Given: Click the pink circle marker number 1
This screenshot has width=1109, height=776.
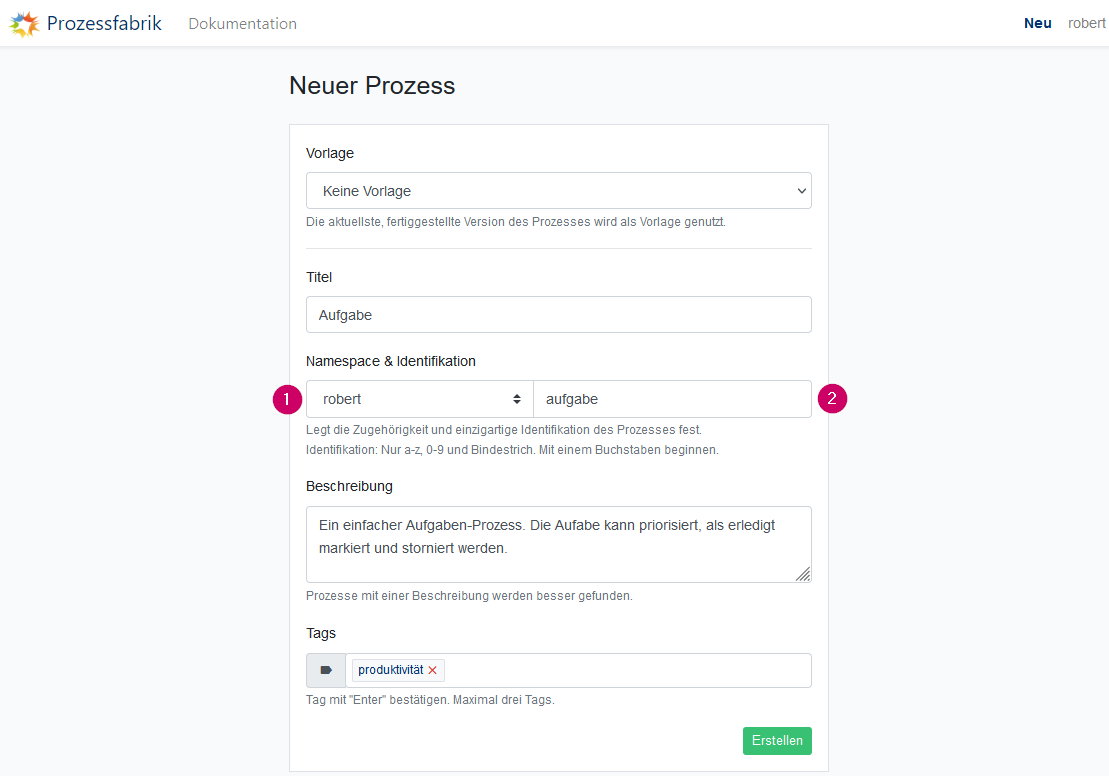Looking at the screenshot, I should click(287, 399).
